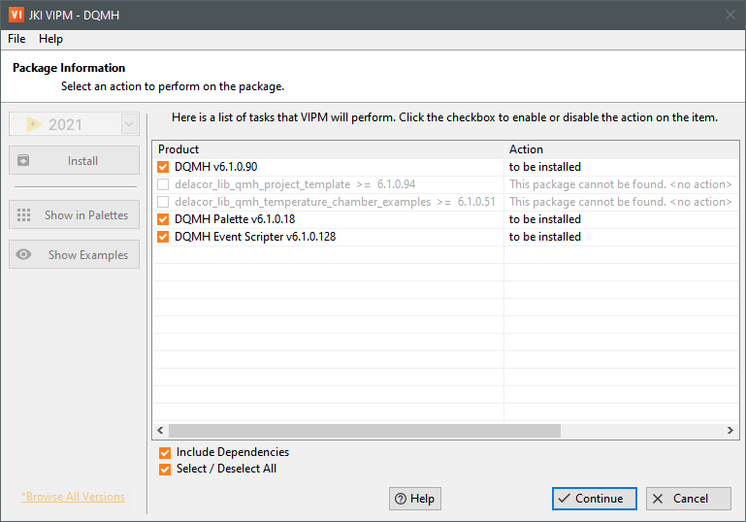Click the horizontal scrollbar thumb in task list

tap(364, 431)
